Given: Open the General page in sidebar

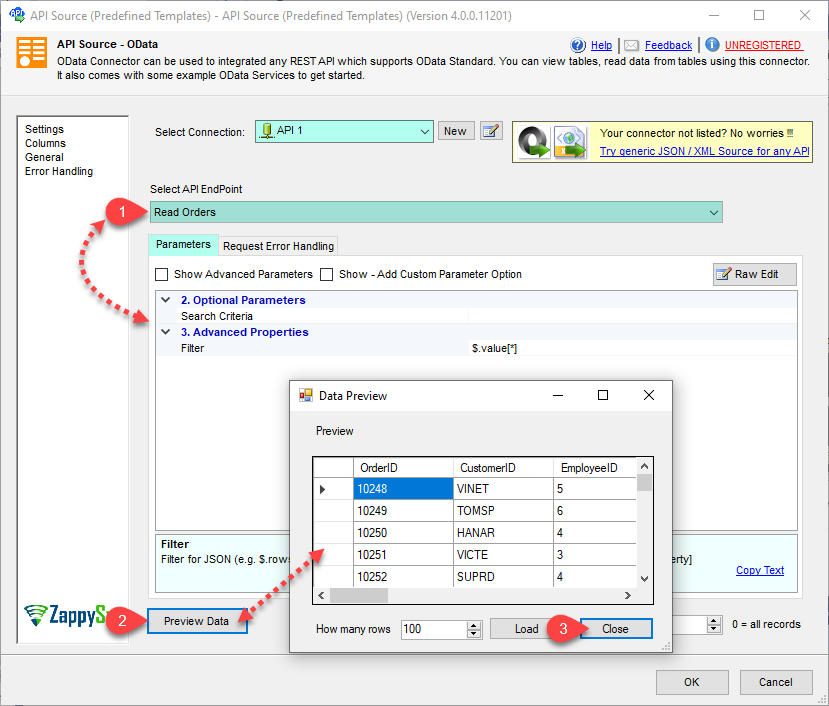Looking at the screenshot, I should [x=44, y=157].
